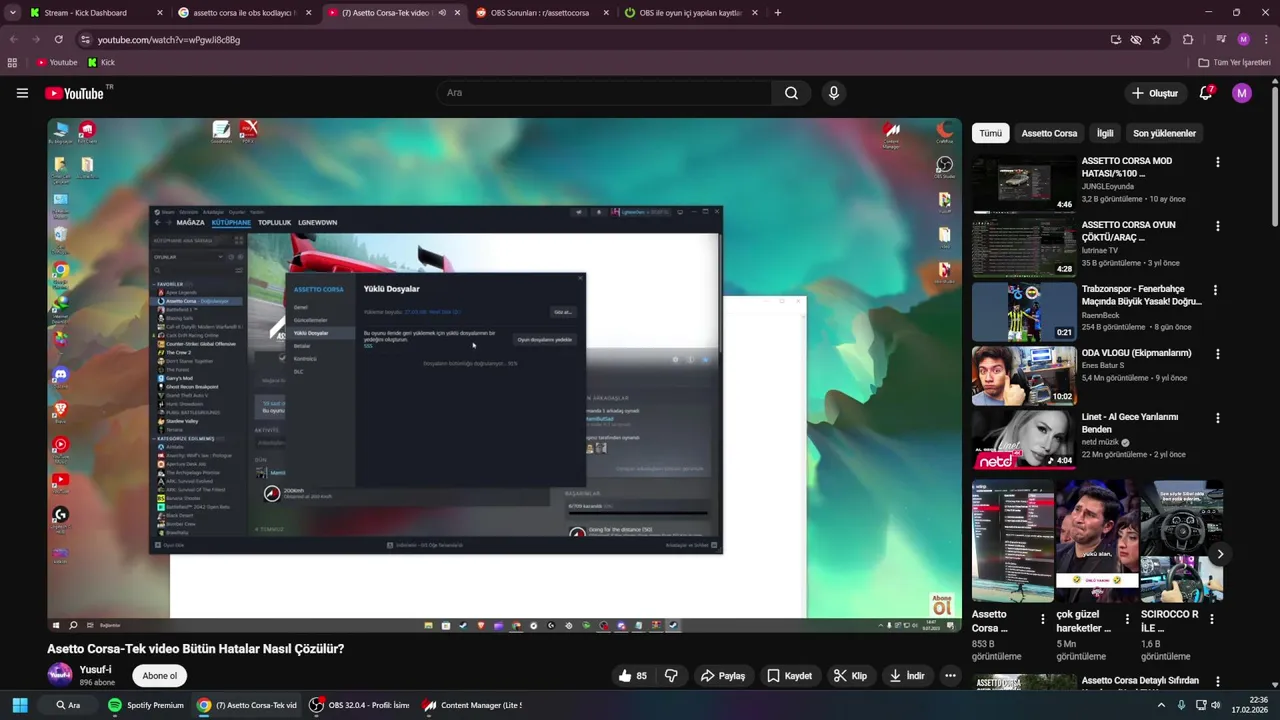This screenshot has width=1280, height=720.
Task: Go back with the browser back arrow
Action: tap(14, 40)
